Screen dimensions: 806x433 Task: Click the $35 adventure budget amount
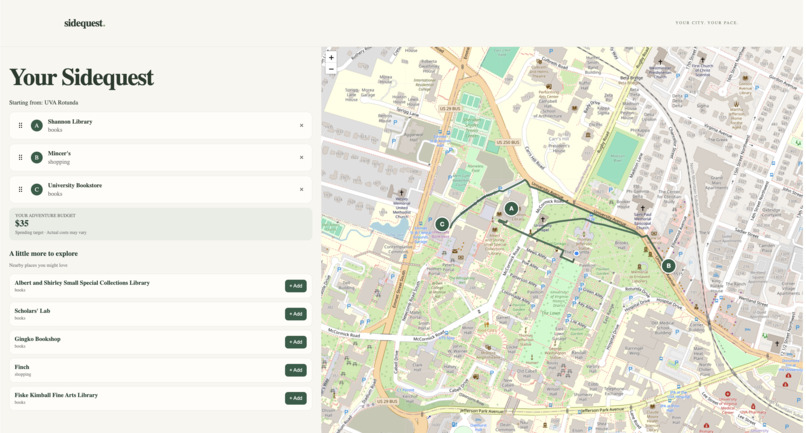point(22,223)
